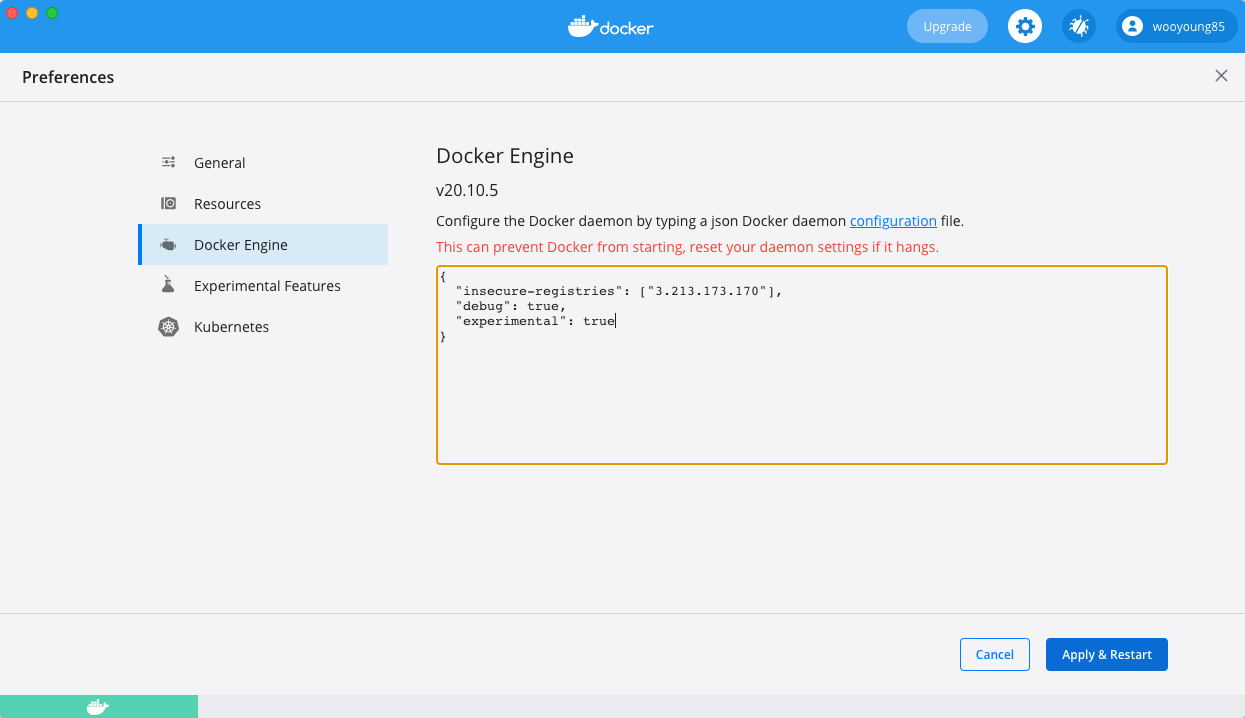1245x718 pixels.
Task: Open the Experimental Features tab
Action: (263, 286)
